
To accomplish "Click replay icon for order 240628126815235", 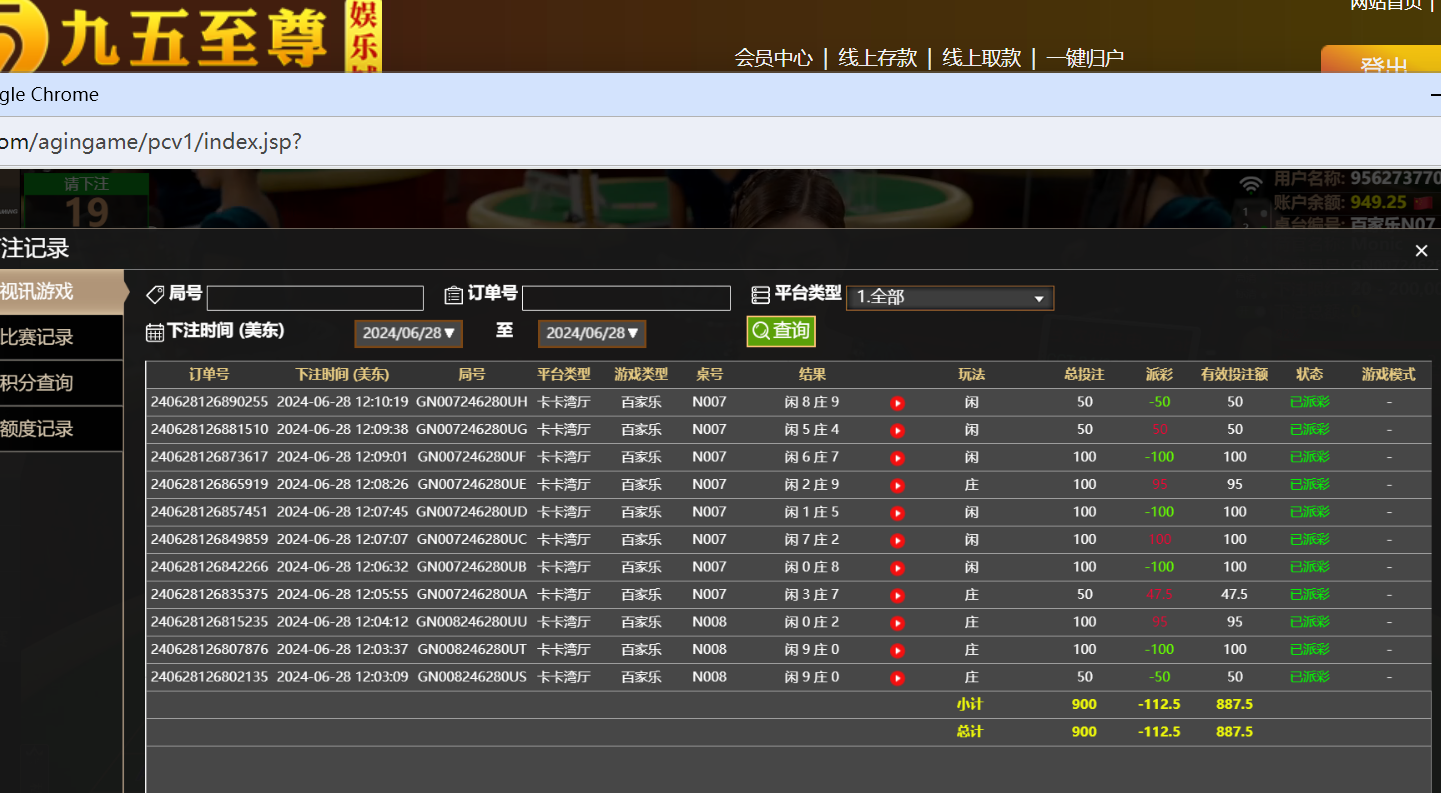I will 897,622.
